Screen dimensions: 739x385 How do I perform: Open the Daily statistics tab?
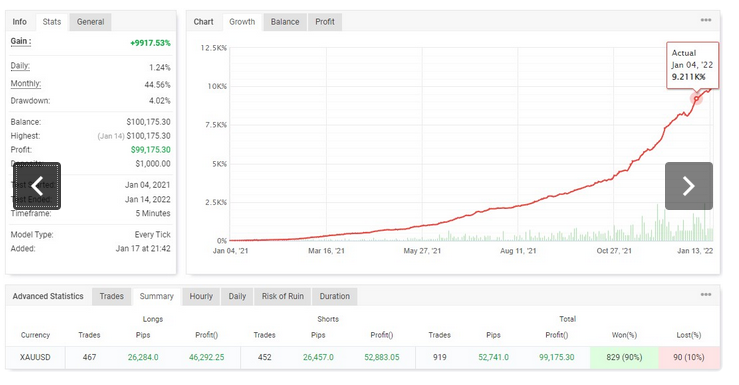(238, 296)
